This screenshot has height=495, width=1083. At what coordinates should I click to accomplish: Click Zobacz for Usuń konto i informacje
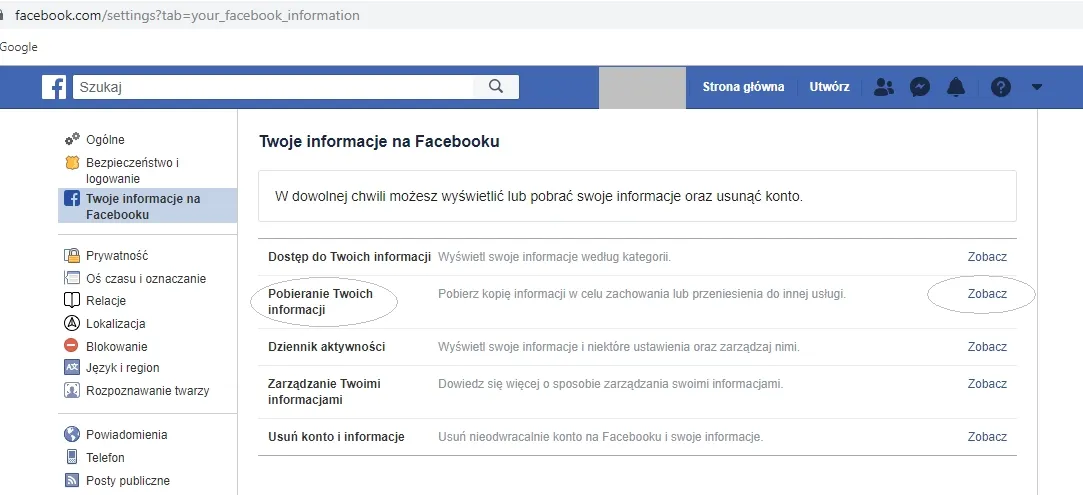(987, 437)
